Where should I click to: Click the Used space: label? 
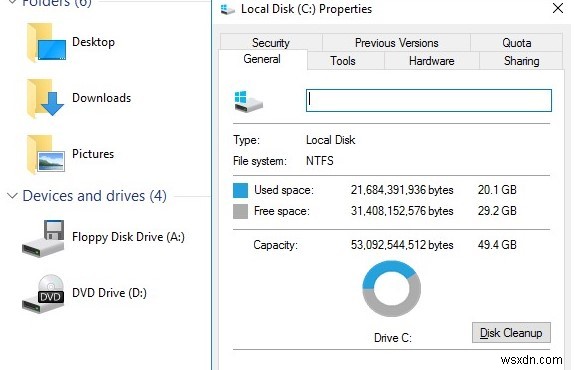point(284,190)
